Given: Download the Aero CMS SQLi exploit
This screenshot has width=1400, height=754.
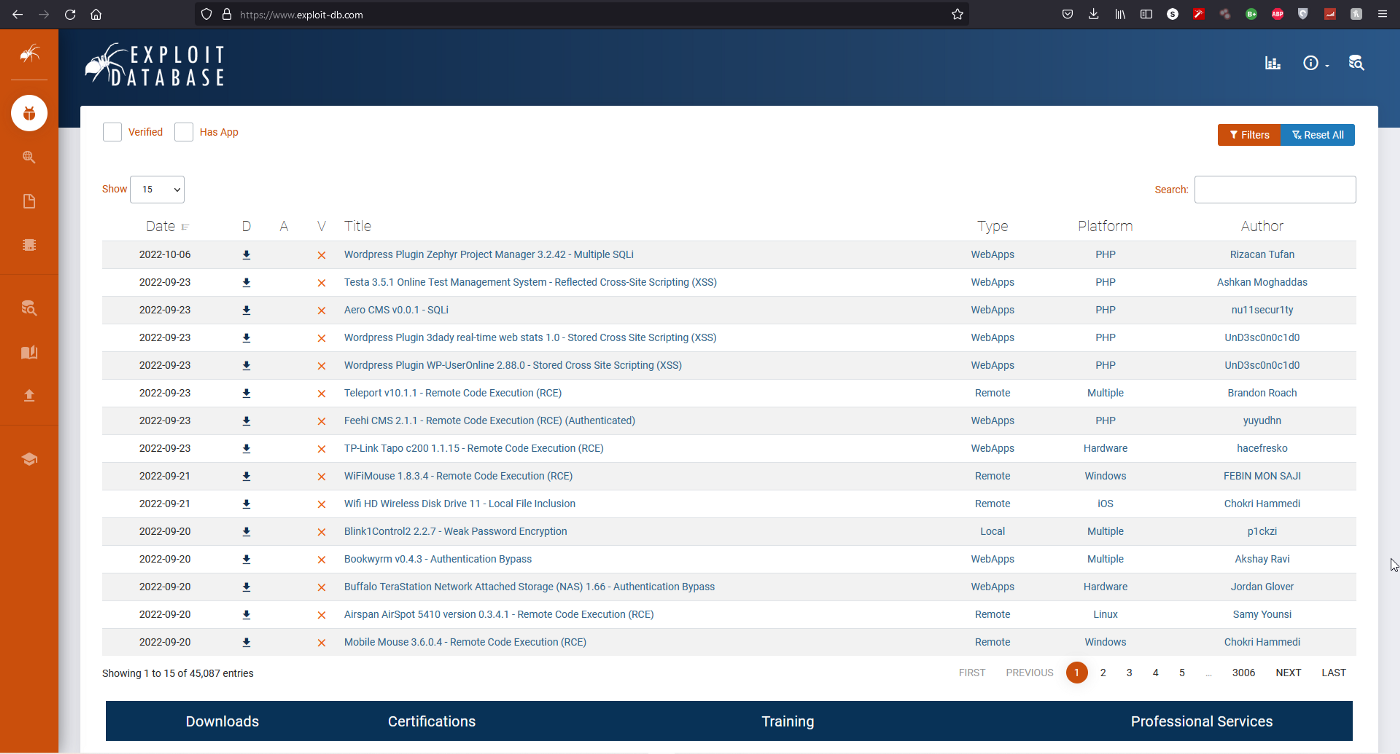Looking at the screenshot, I should point(246,310).
